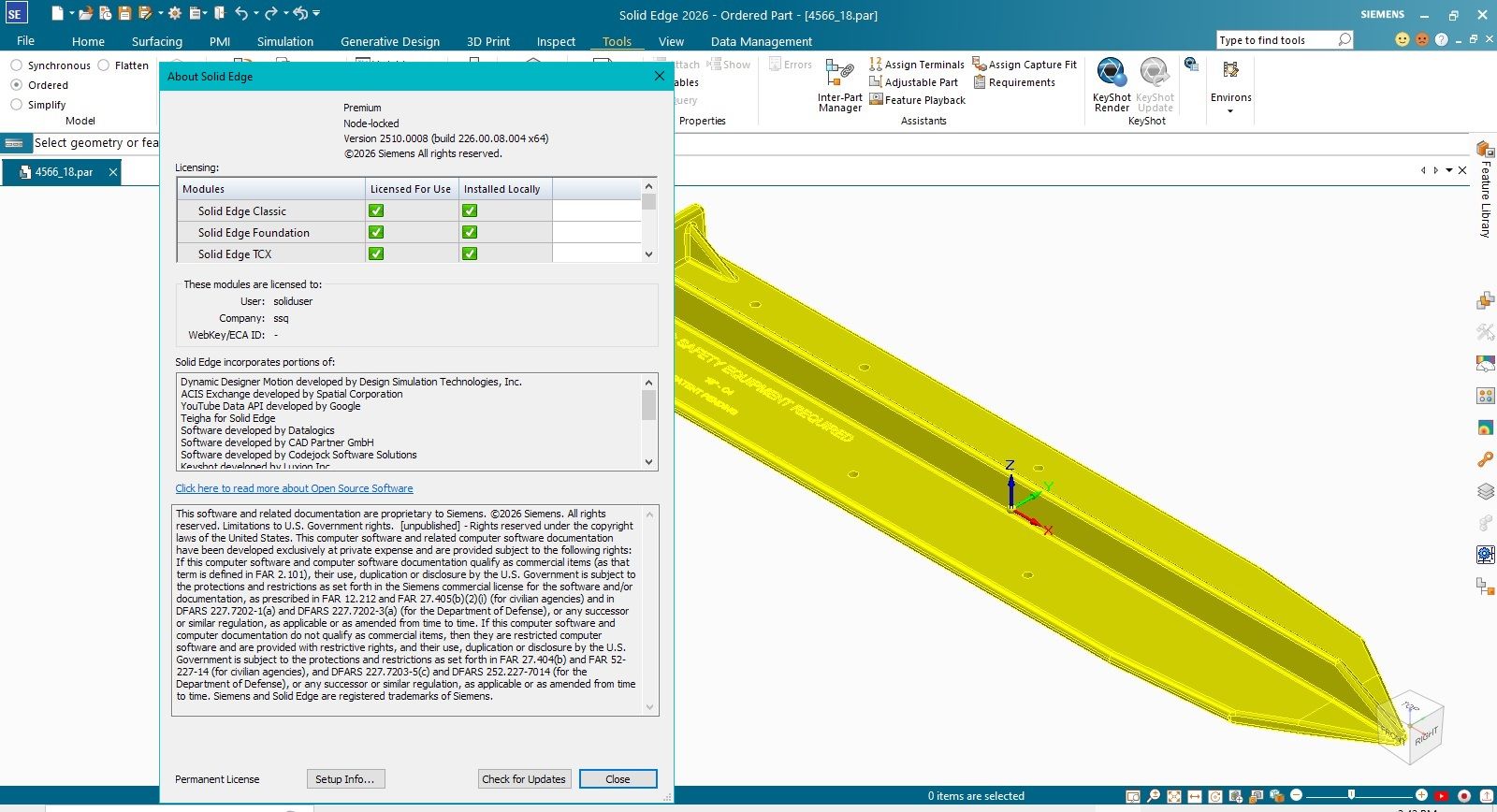Toggle Solid Edge Classic Installed Locally checkbox
The image size is (1497, 812).
(470, 210)
